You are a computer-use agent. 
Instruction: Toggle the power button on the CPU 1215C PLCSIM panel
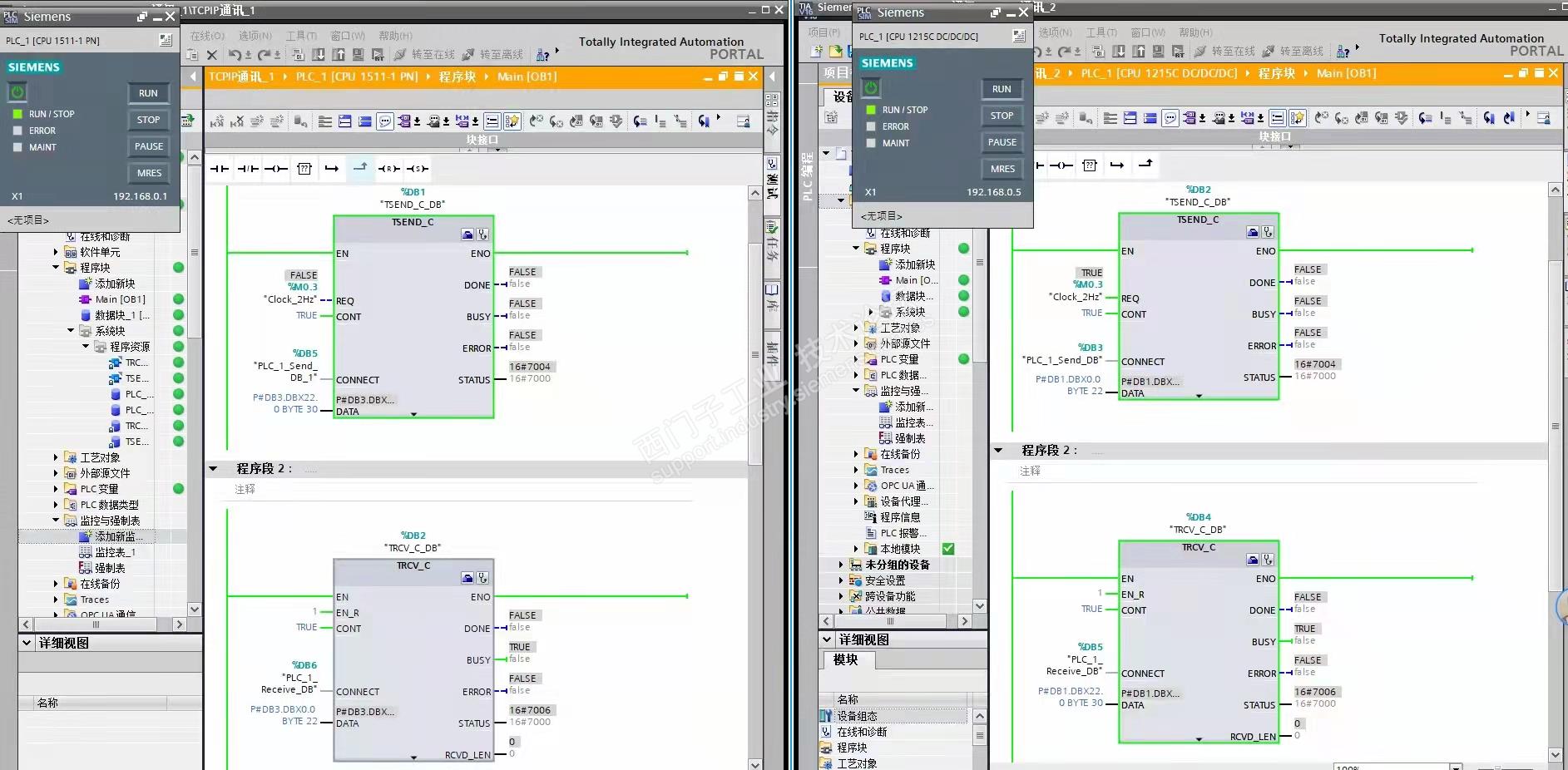coord(871,88)
